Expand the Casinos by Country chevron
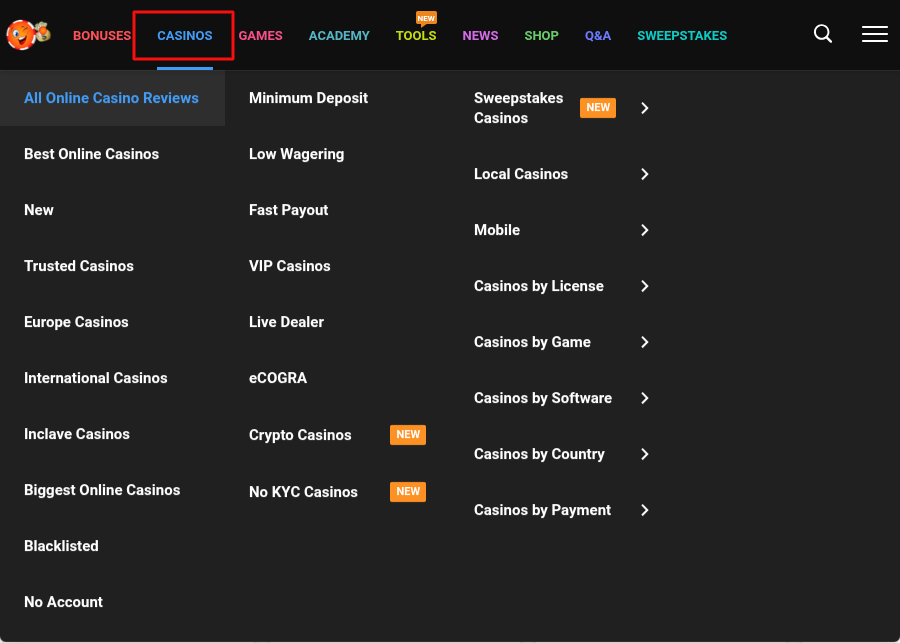This screenshot has width=900, height=643. 645,454
